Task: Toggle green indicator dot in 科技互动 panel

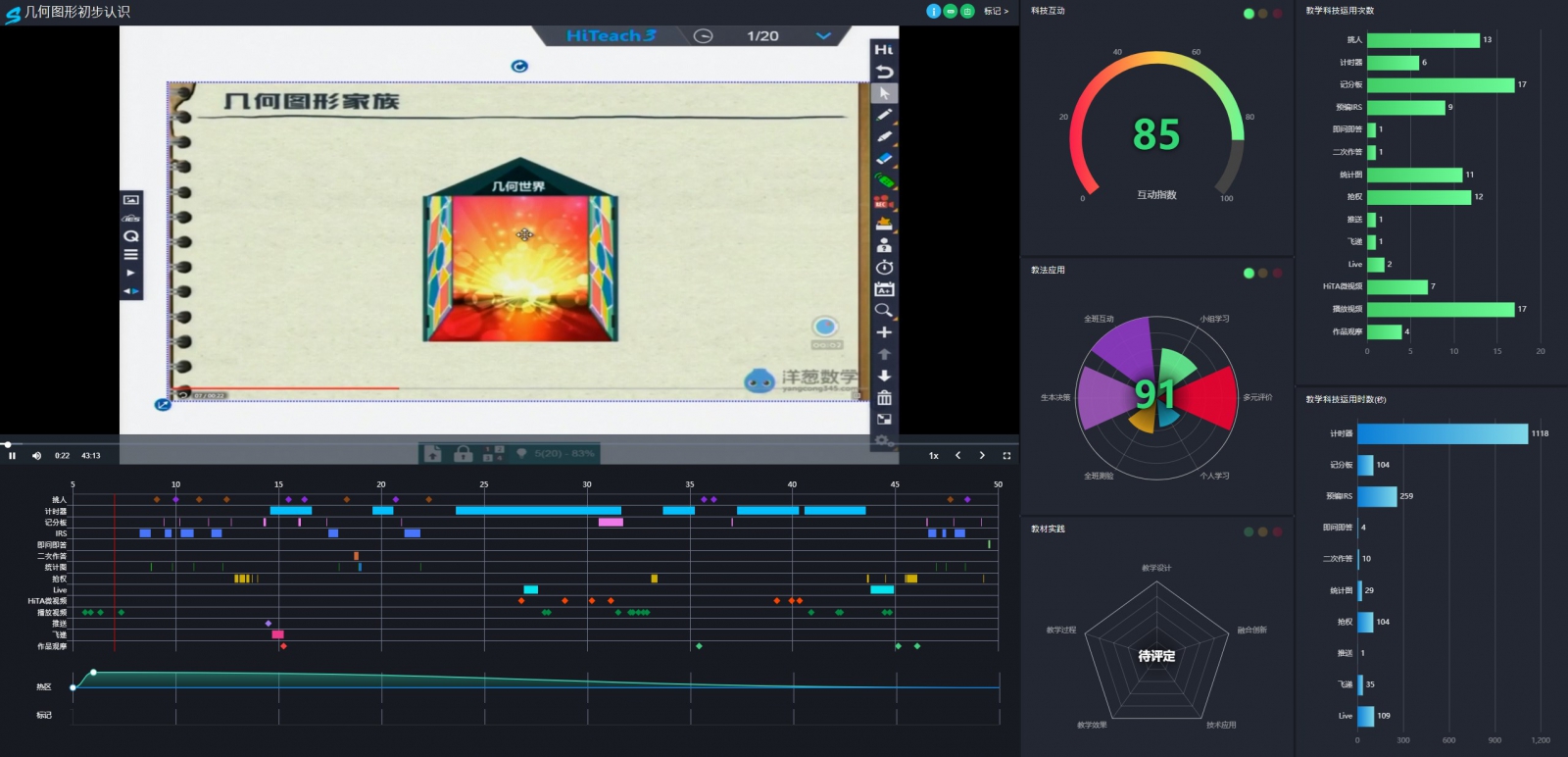Action: point(1249,14)
